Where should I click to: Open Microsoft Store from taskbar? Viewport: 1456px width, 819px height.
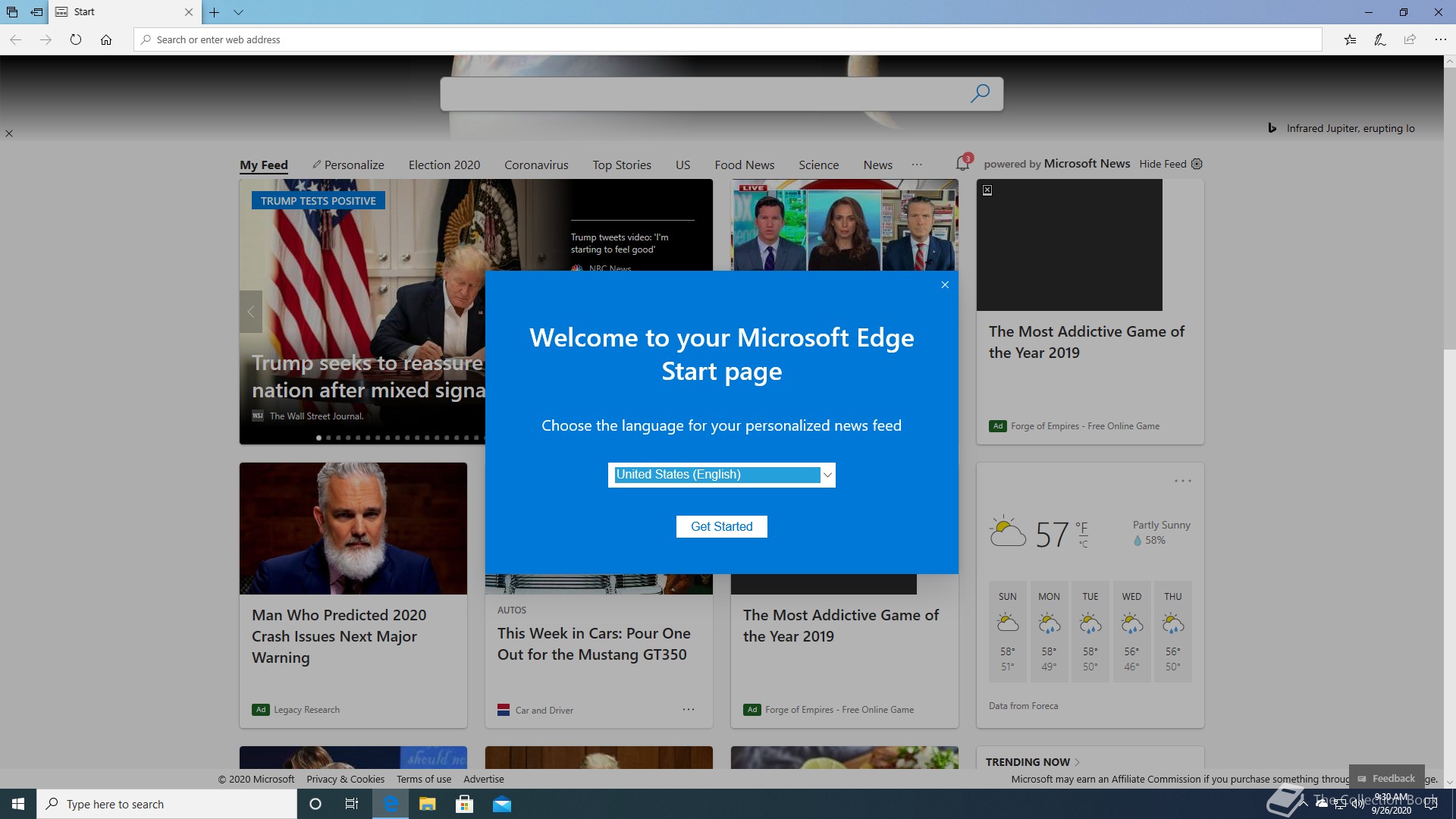point(465,804)
